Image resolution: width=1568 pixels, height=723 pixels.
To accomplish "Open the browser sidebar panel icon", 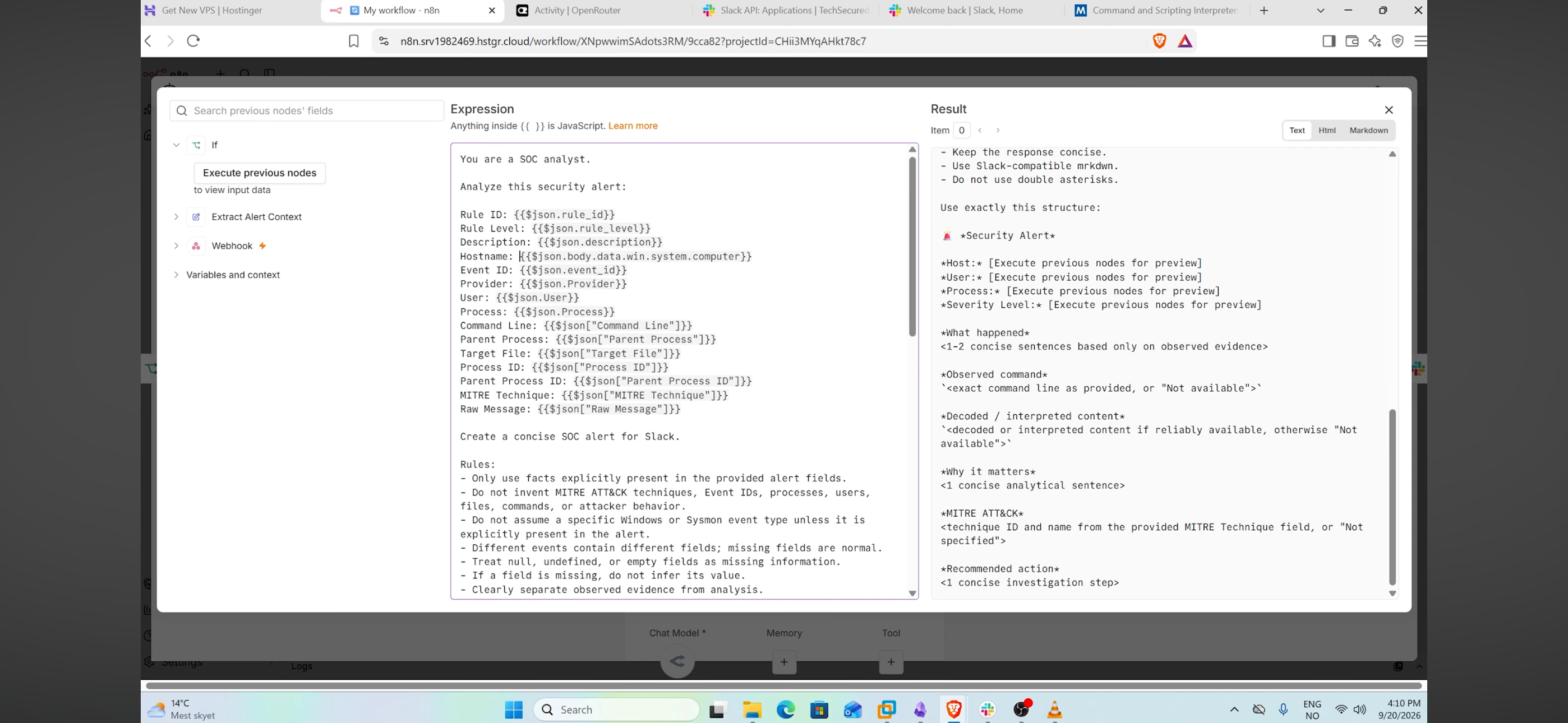I will click(1329, 41).
